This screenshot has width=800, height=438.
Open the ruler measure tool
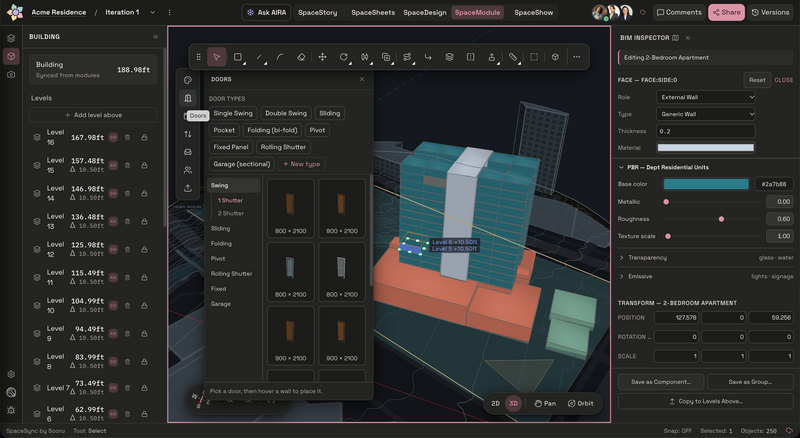(x=513, y=57)
